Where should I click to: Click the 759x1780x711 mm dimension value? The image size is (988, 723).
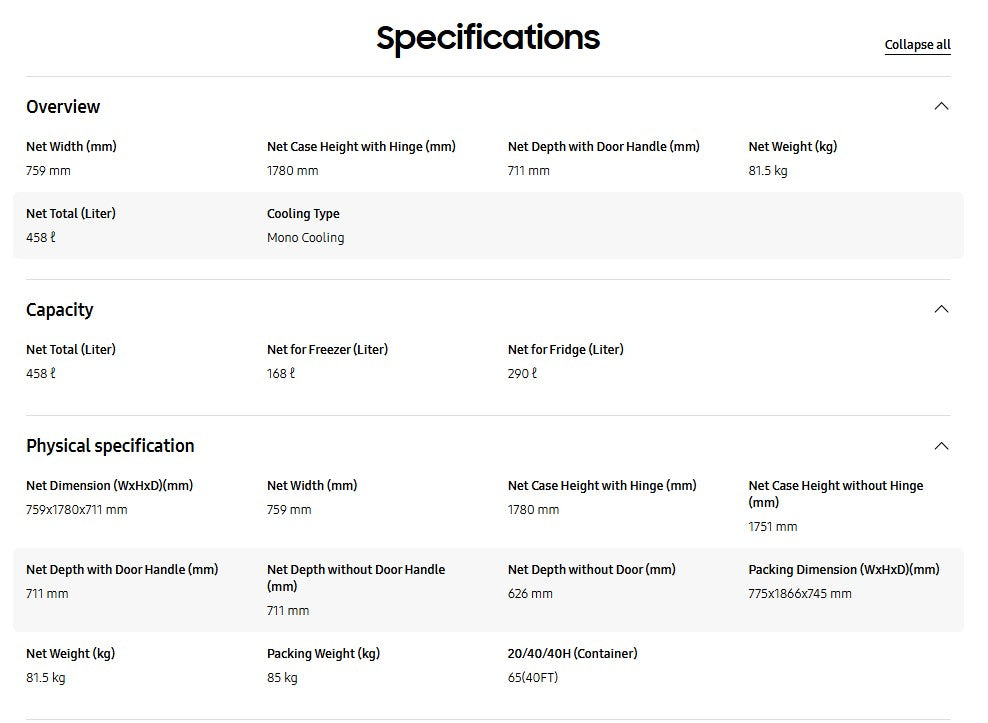point(77,510)
